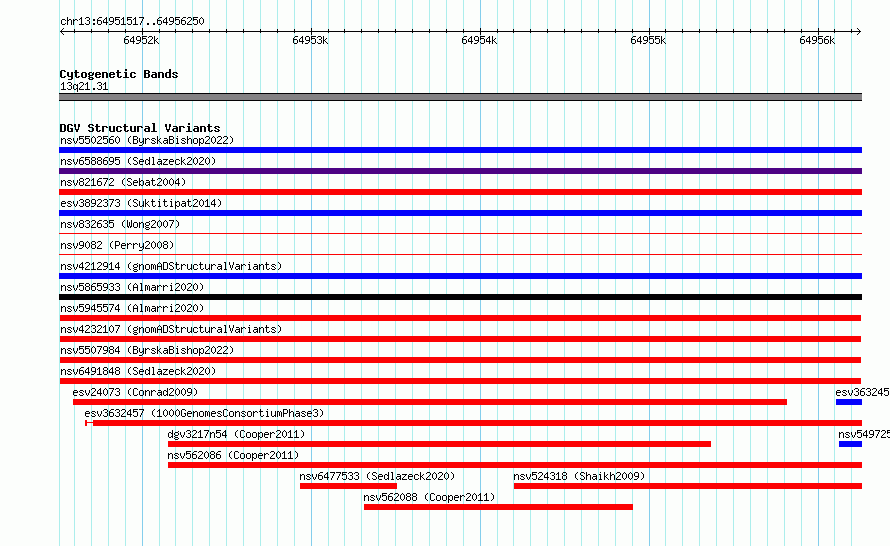Select the red nsv6491848 variant bar
The image size is (890, 546).
click(x=460, y=381)
